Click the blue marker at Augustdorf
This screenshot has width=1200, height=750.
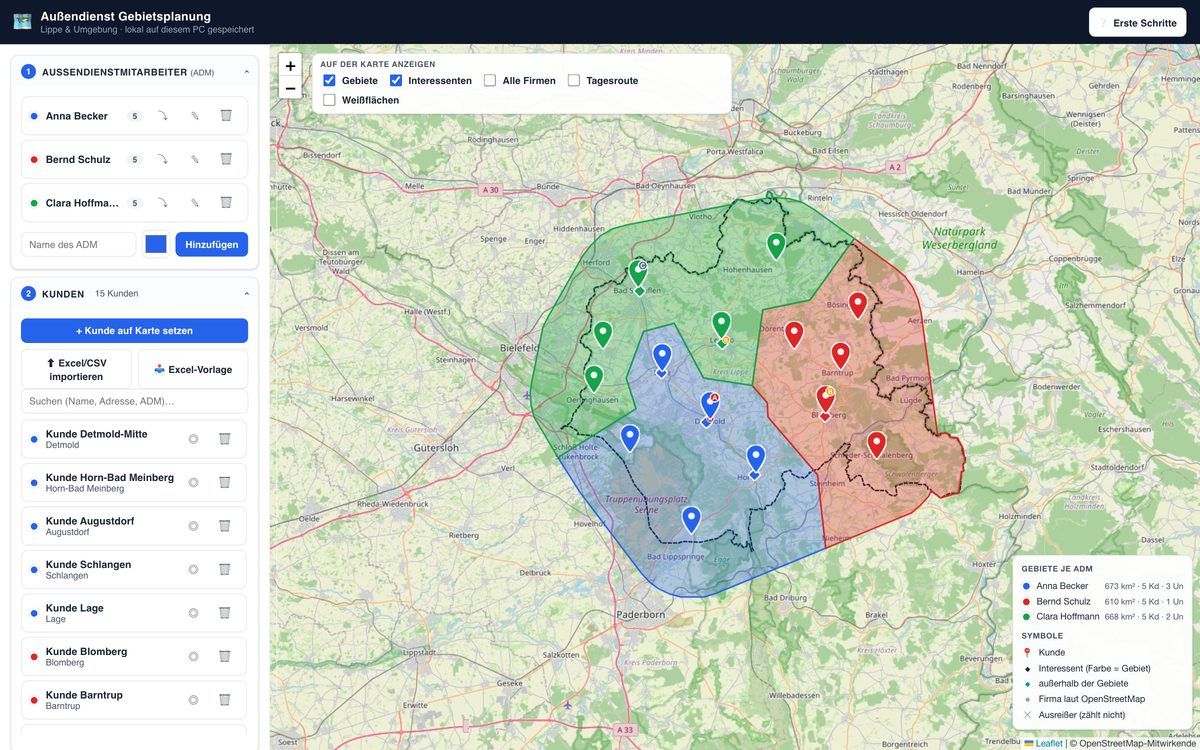click(x=630, y=437)
